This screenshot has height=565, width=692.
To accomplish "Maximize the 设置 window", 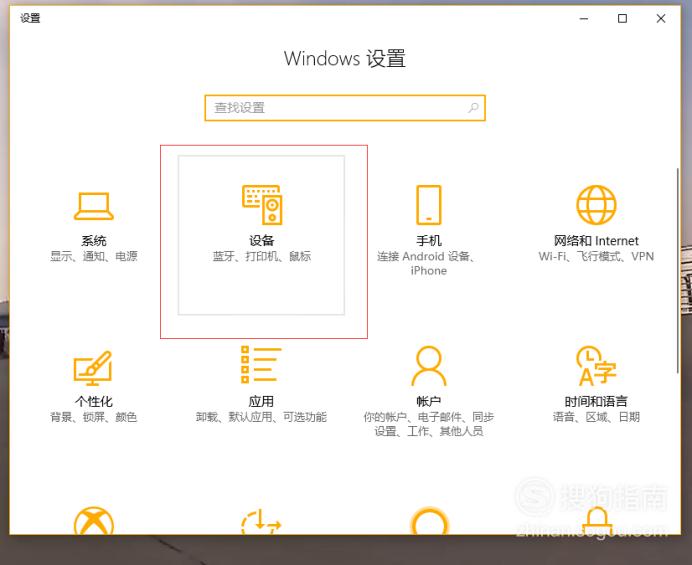I will pyautogui.click(x=622, y=19).
